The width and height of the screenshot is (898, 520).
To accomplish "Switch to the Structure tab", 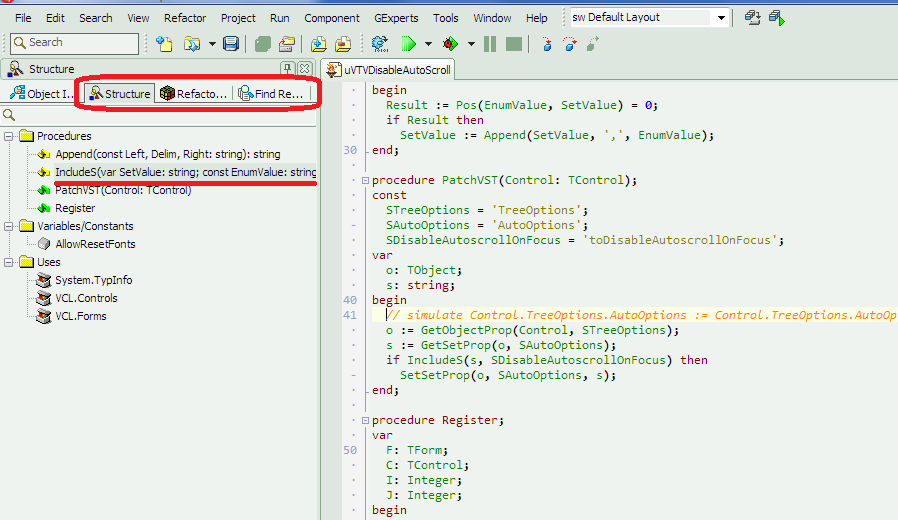I will (x=120, y=93).
